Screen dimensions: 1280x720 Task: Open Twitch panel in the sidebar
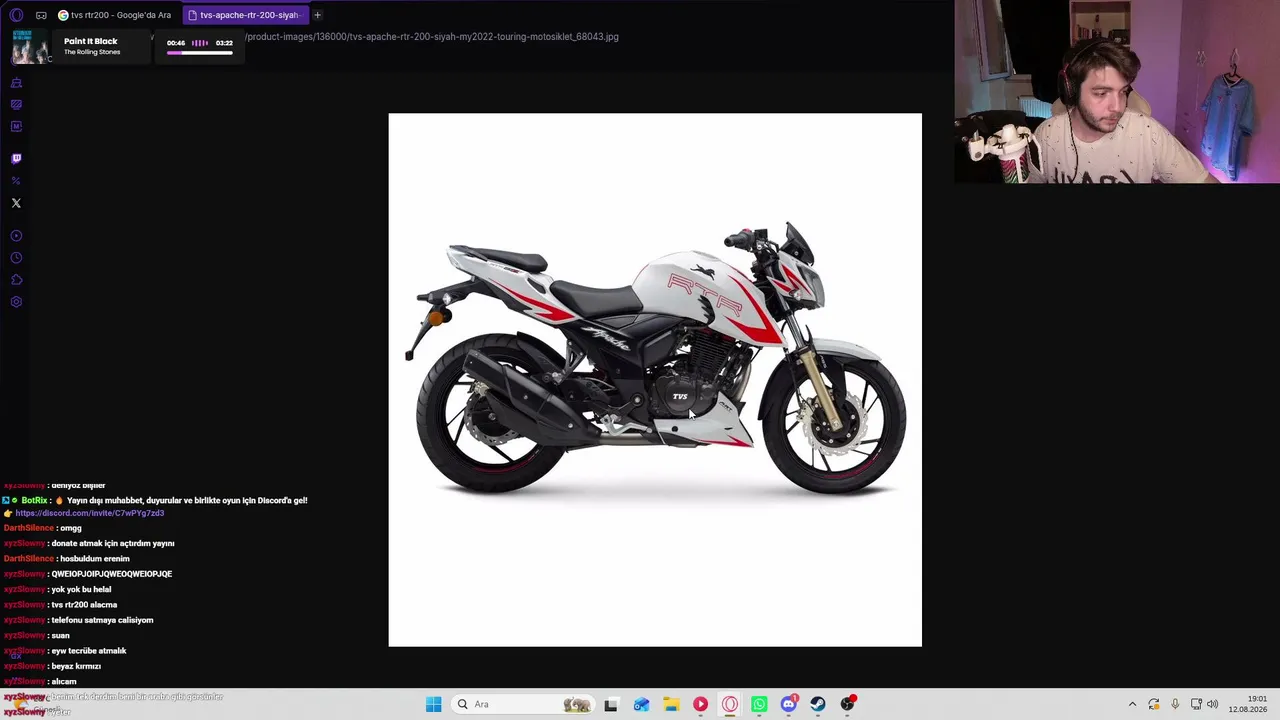[x=16, y=158]
